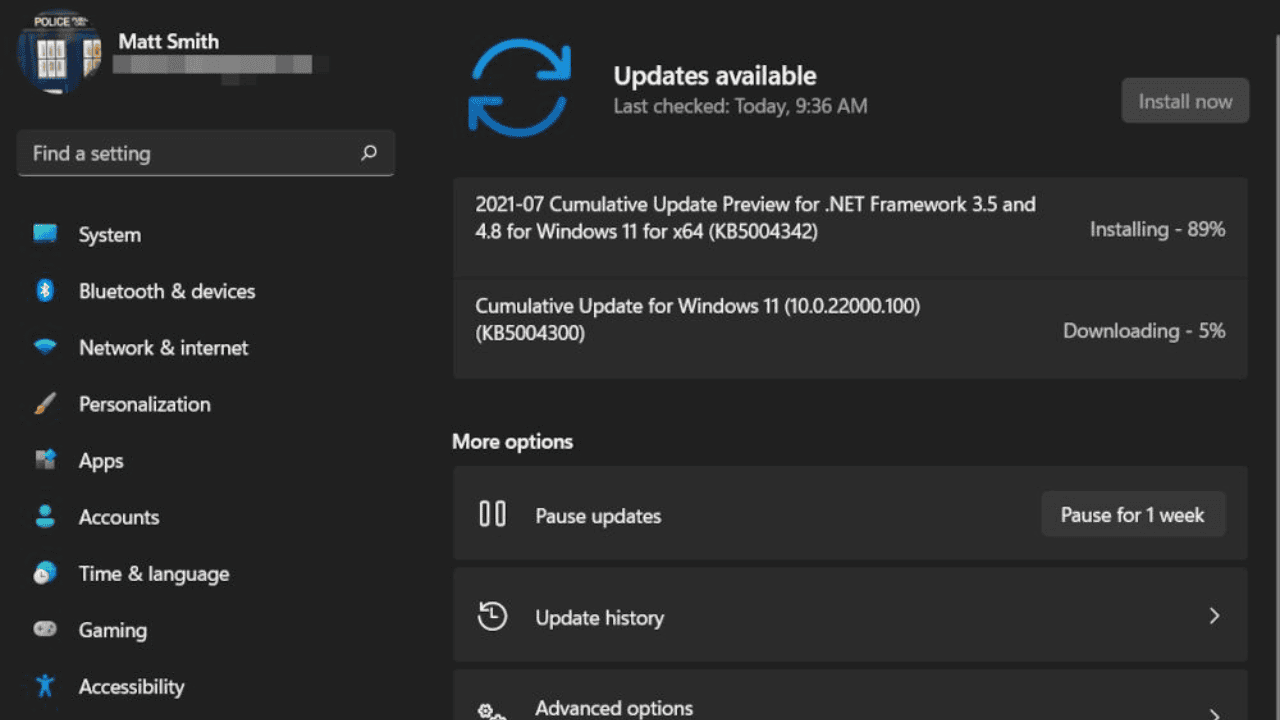Click the Pause updates label
1280x720 pixels.
pyautogui.click(x=598, y=516)
